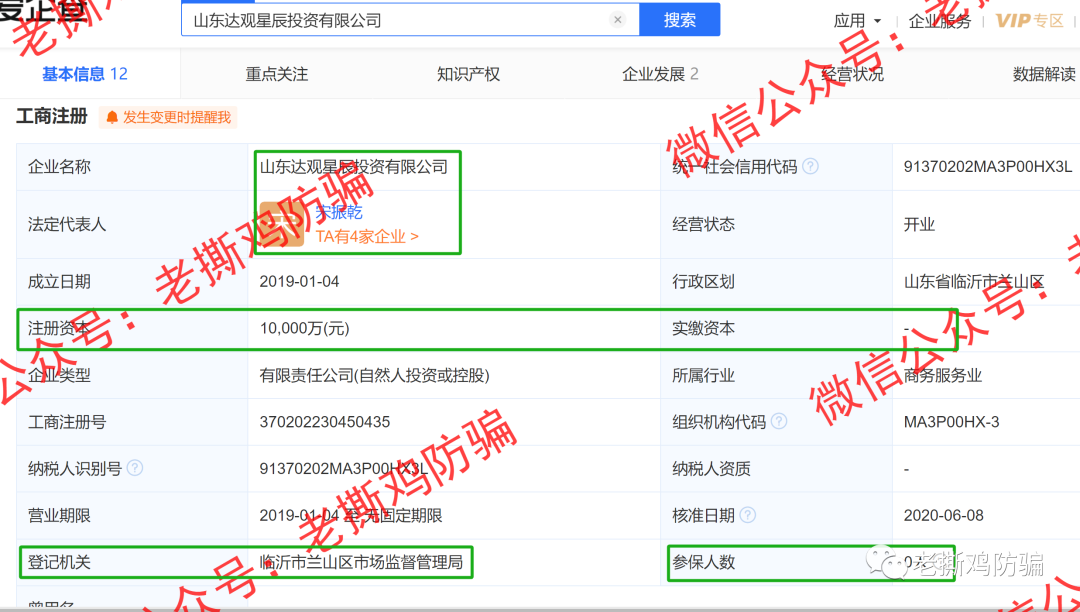Click organization code MA3P00HX-3
1080x612 pixels.
point(951,422)
